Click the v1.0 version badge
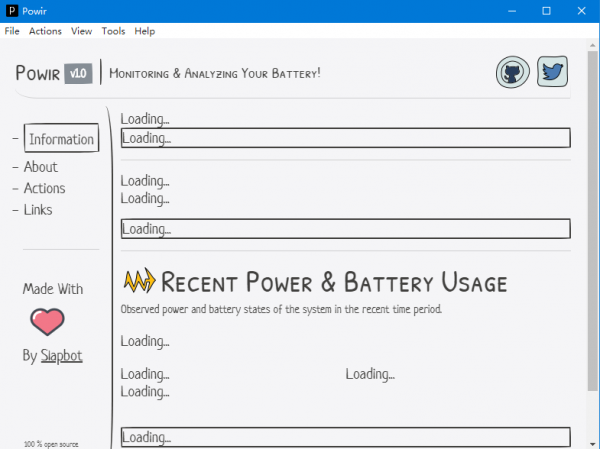This screenshot has height=449, width=600. (x=78, y=73)
